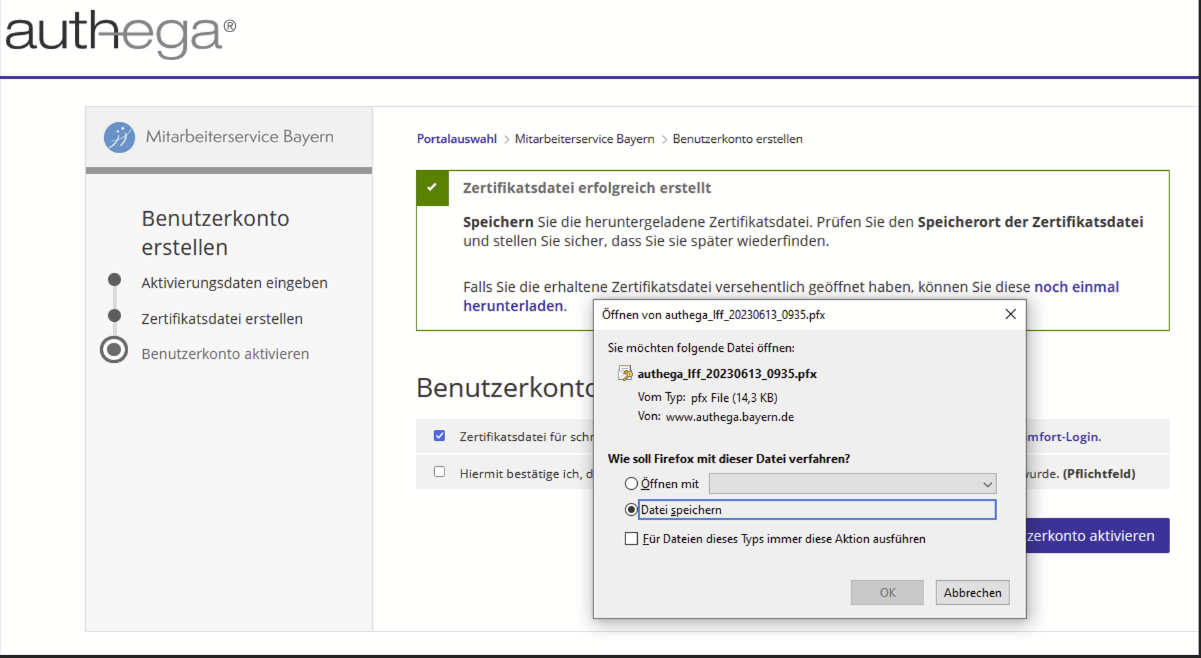Click the 'Aktivierungsdaten eingeben' step bullet
The image size is (1201, 658).
[114, 280]
